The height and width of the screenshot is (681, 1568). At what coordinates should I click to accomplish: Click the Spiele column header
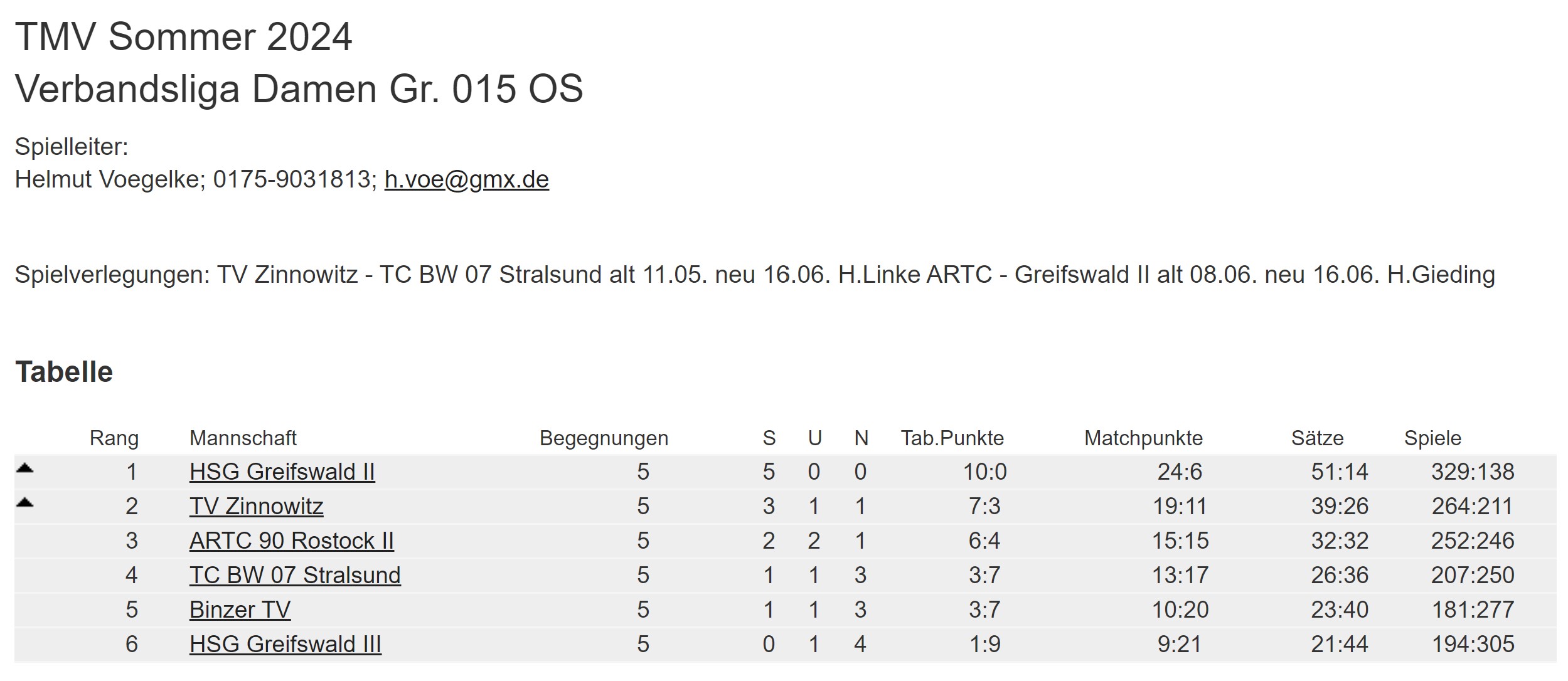point(1432,438)
